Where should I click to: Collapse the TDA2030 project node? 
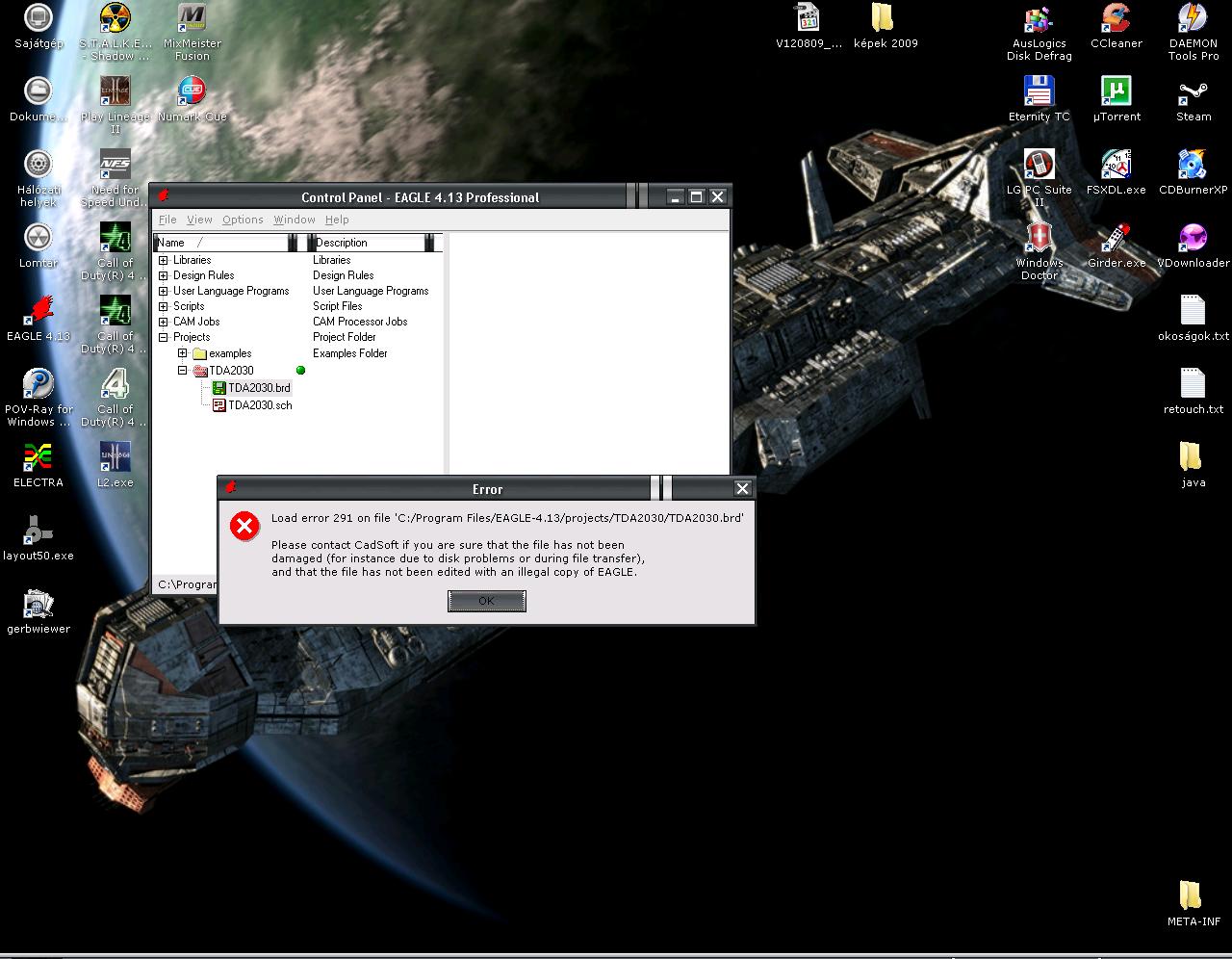click(x=182, y=371)
